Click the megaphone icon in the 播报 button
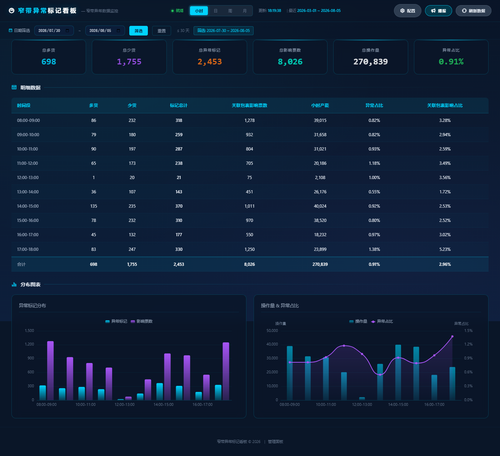 point(433,11)
